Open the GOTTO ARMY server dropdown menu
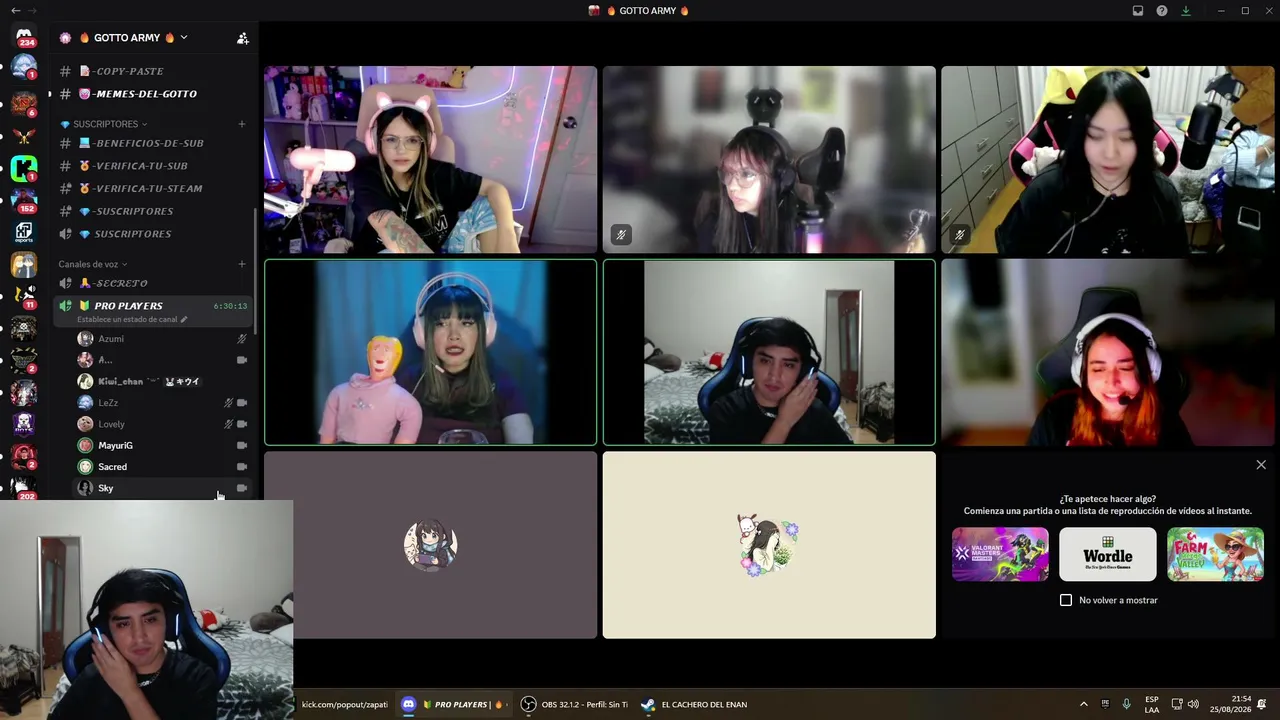The image size is (1280, 720). tap(183, 38)
